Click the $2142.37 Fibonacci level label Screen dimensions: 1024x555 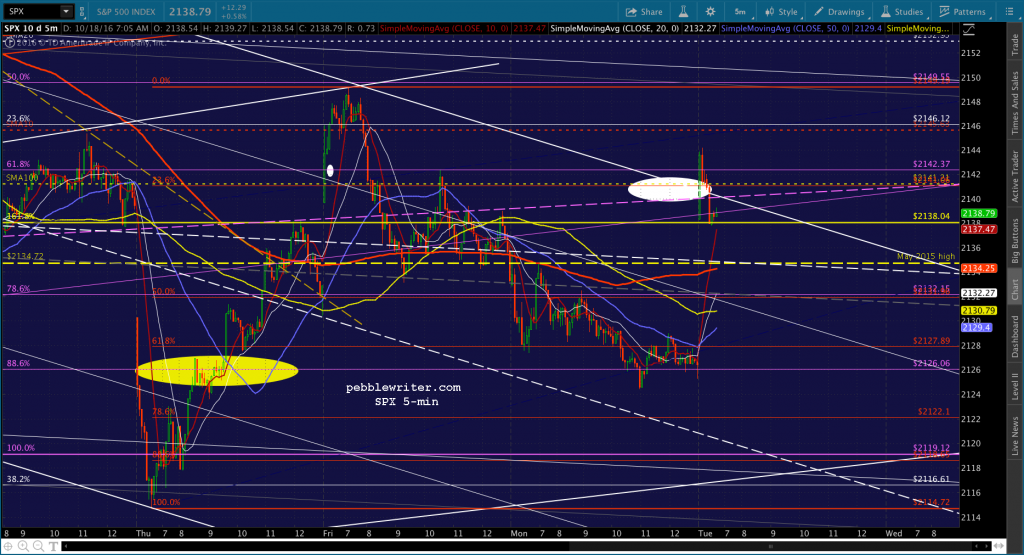(x=931, y=165)
